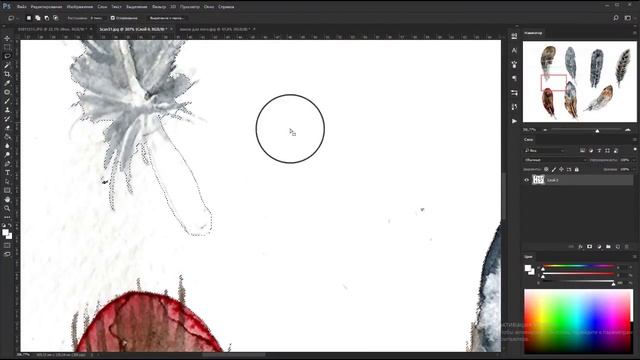The height and width of the screenshot is (360, 640).
Task: Open the layer filter type dropdown
Action: 544,151
